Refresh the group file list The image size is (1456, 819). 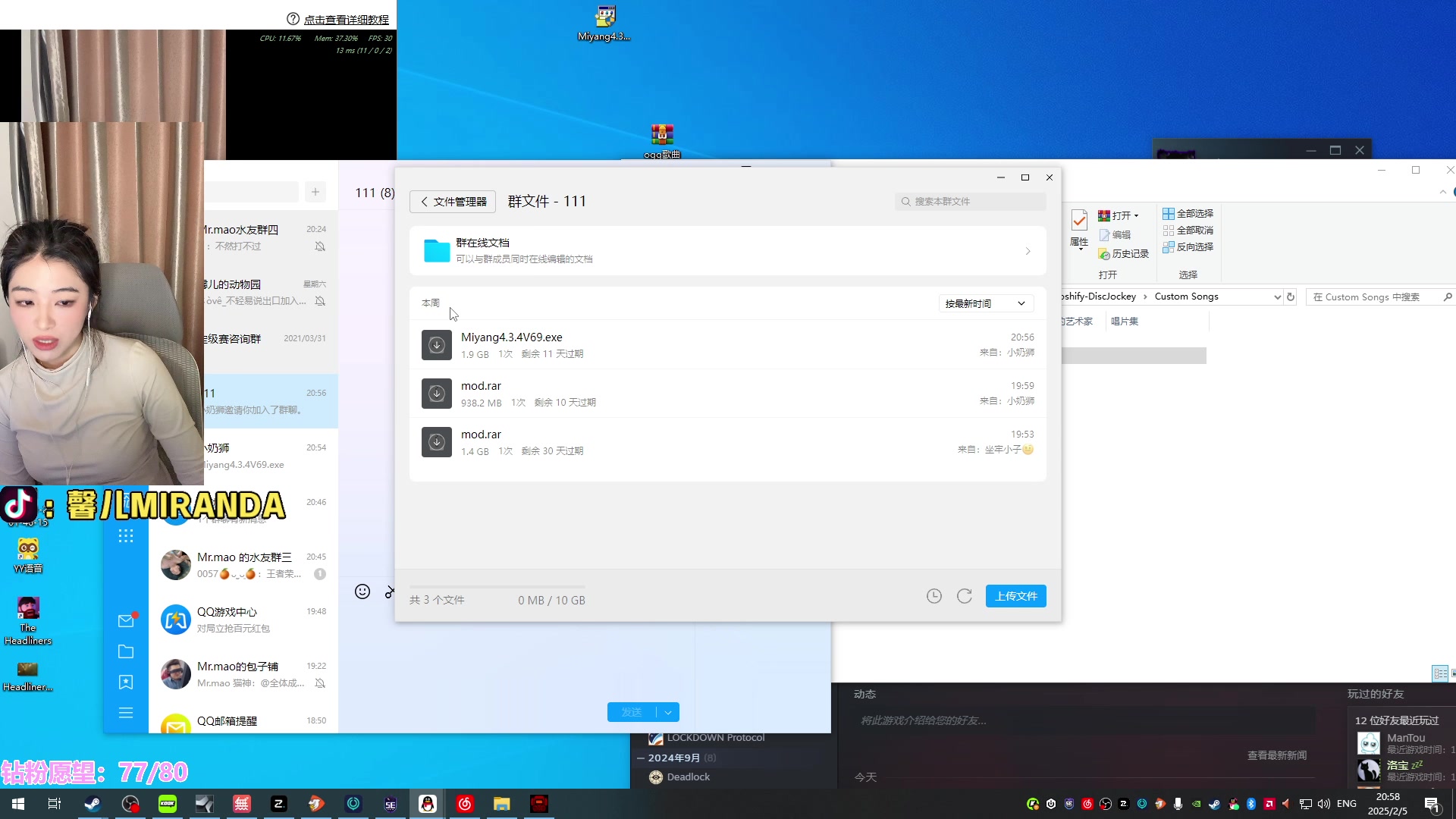pos(965,596)
